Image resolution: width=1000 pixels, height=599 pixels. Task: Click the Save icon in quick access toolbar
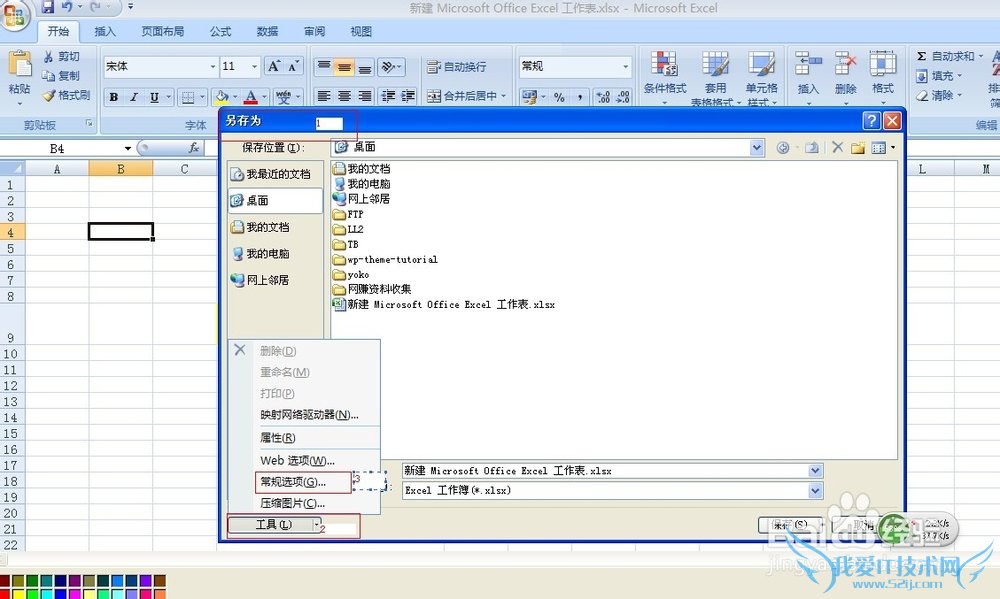click(x=48, y=7)
